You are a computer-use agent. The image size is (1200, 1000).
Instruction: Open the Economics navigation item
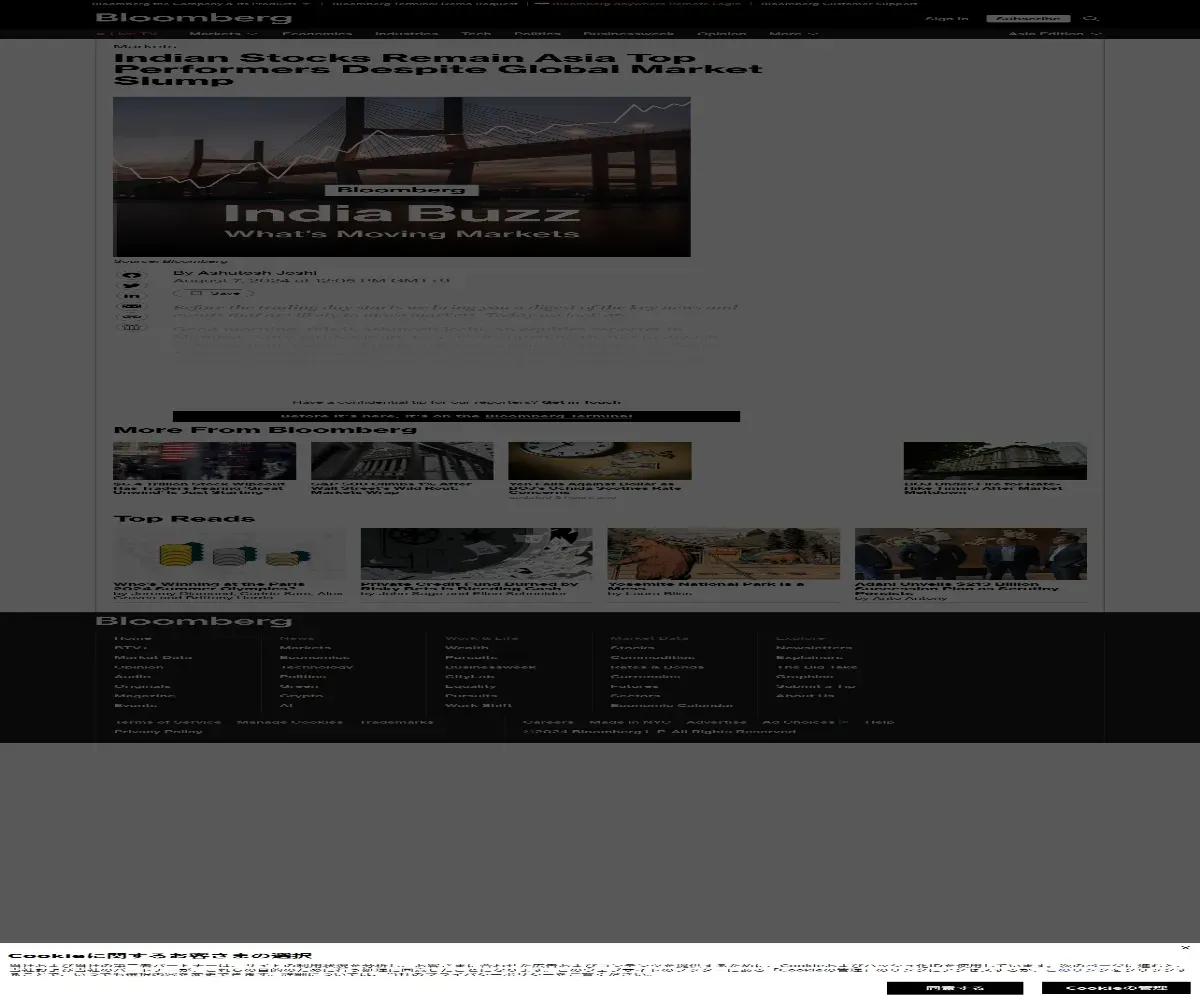317,34
